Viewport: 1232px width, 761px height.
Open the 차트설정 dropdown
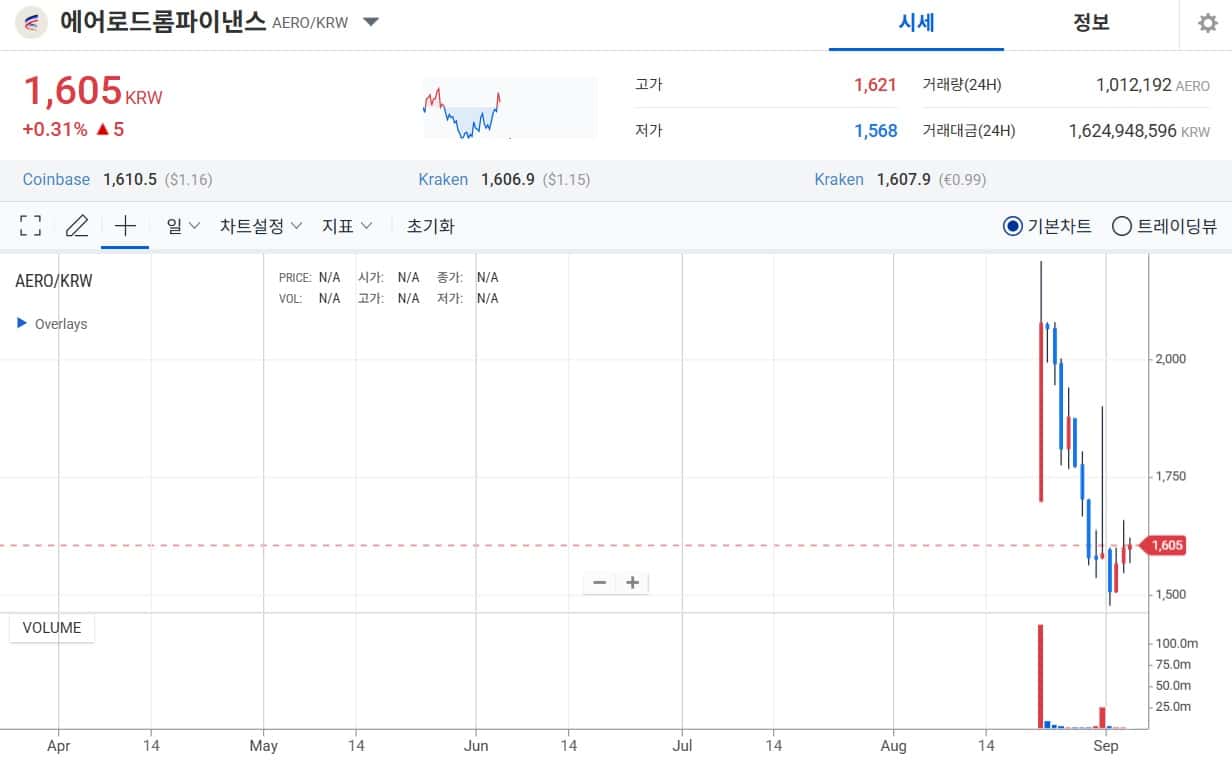click(261, 226)
